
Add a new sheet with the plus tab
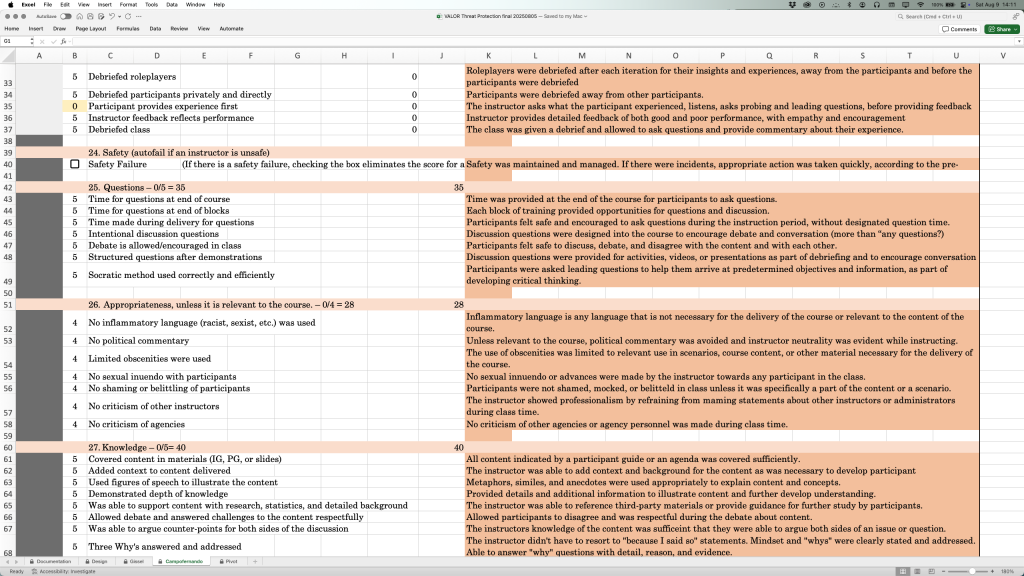tap(255, 562)
